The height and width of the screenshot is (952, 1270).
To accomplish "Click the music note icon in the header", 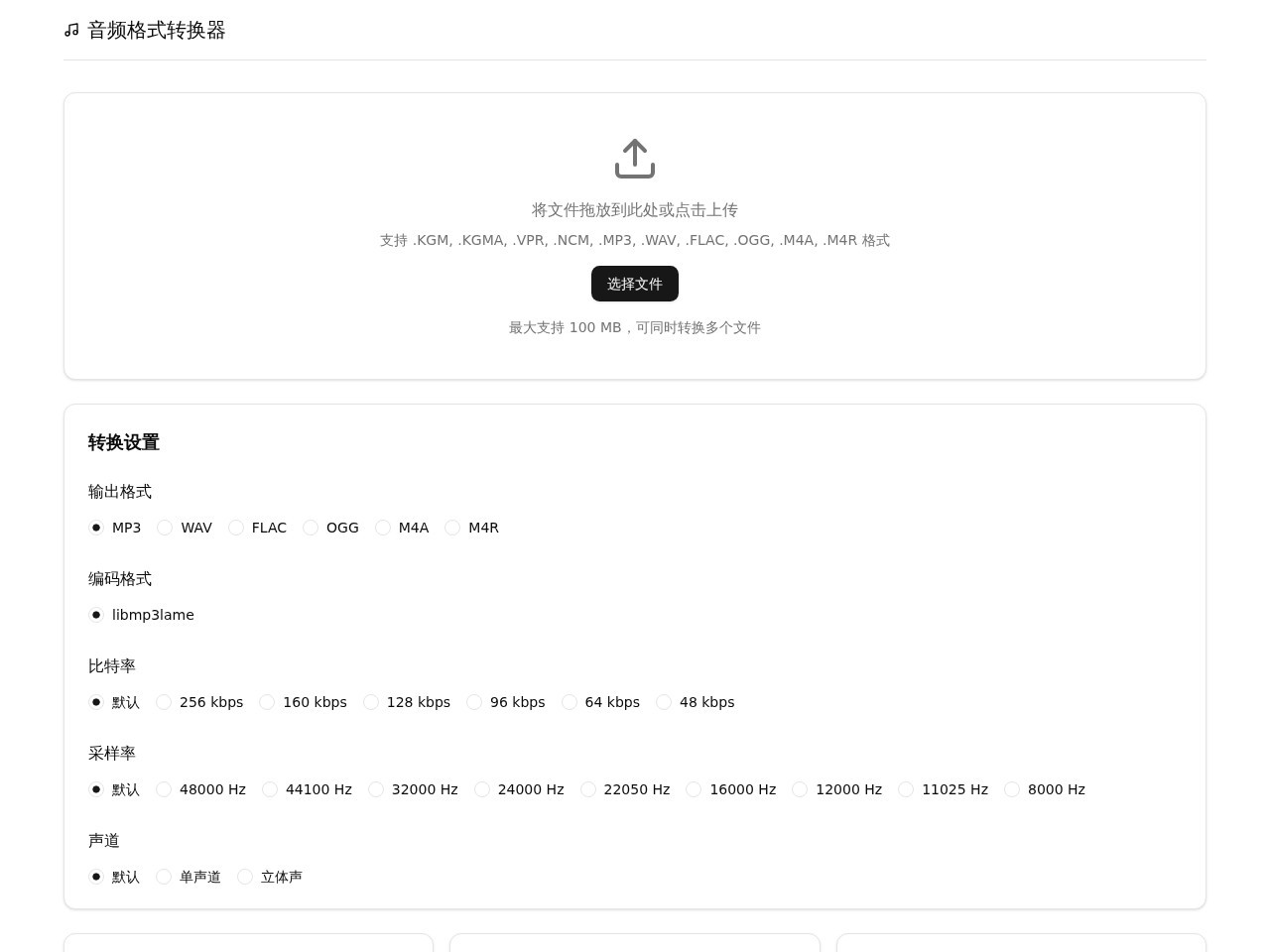I will pyautogui.click(x=70, y=30).
